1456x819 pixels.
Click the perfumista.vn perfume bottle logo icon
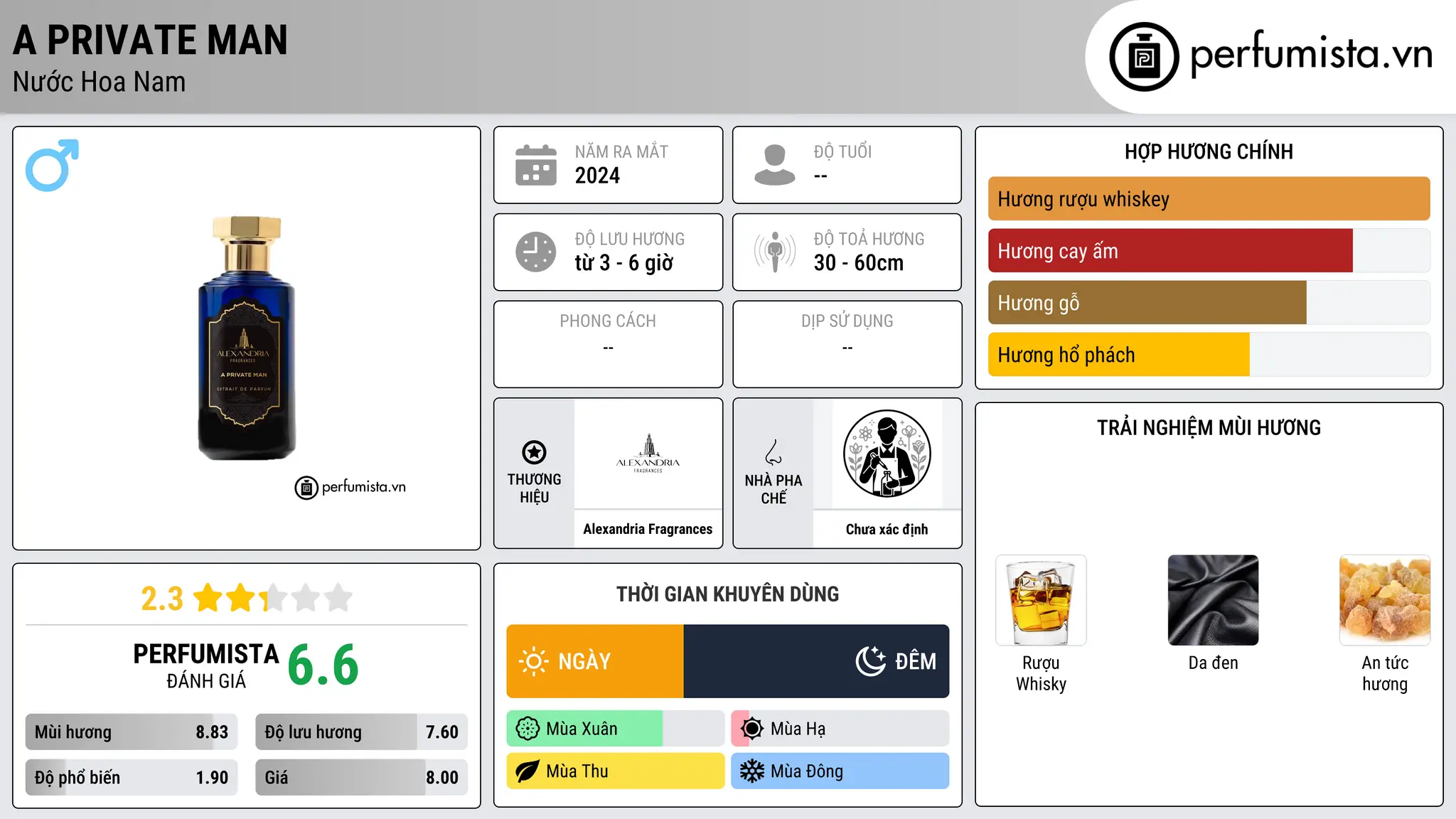tap(1144, 57)
